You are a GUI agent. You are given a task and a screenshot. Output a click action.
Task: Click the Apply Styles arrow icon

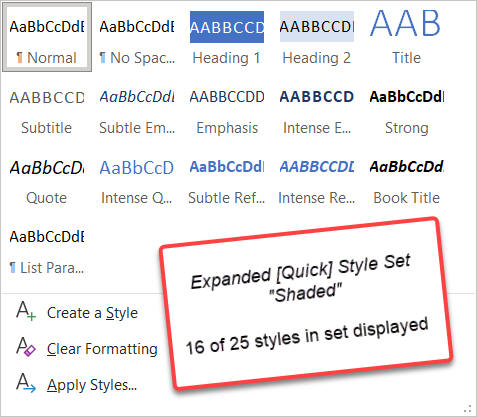point(26,383)
